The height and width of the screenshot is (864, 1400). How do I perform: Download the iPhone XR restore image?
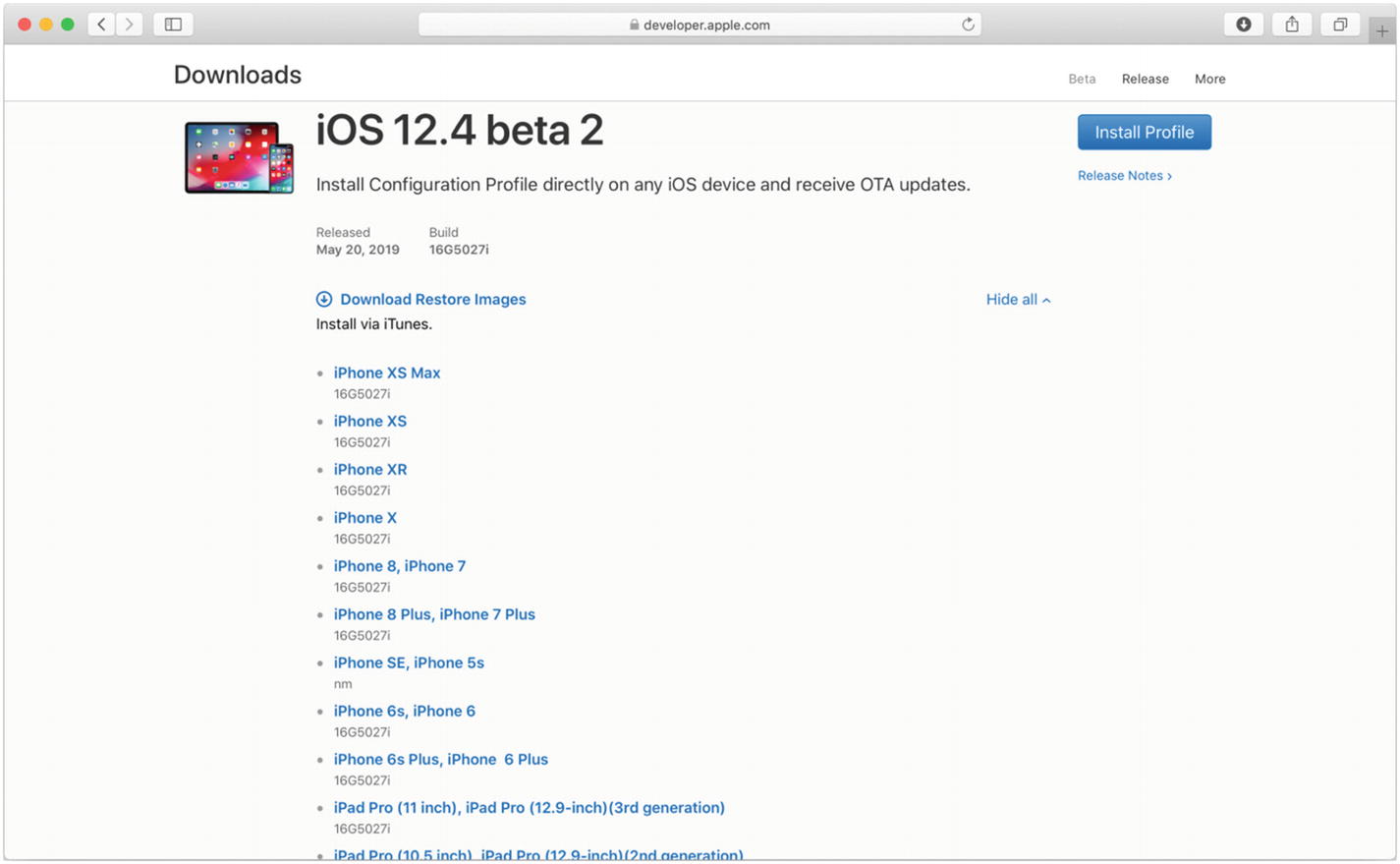click(x=370, y=470)
